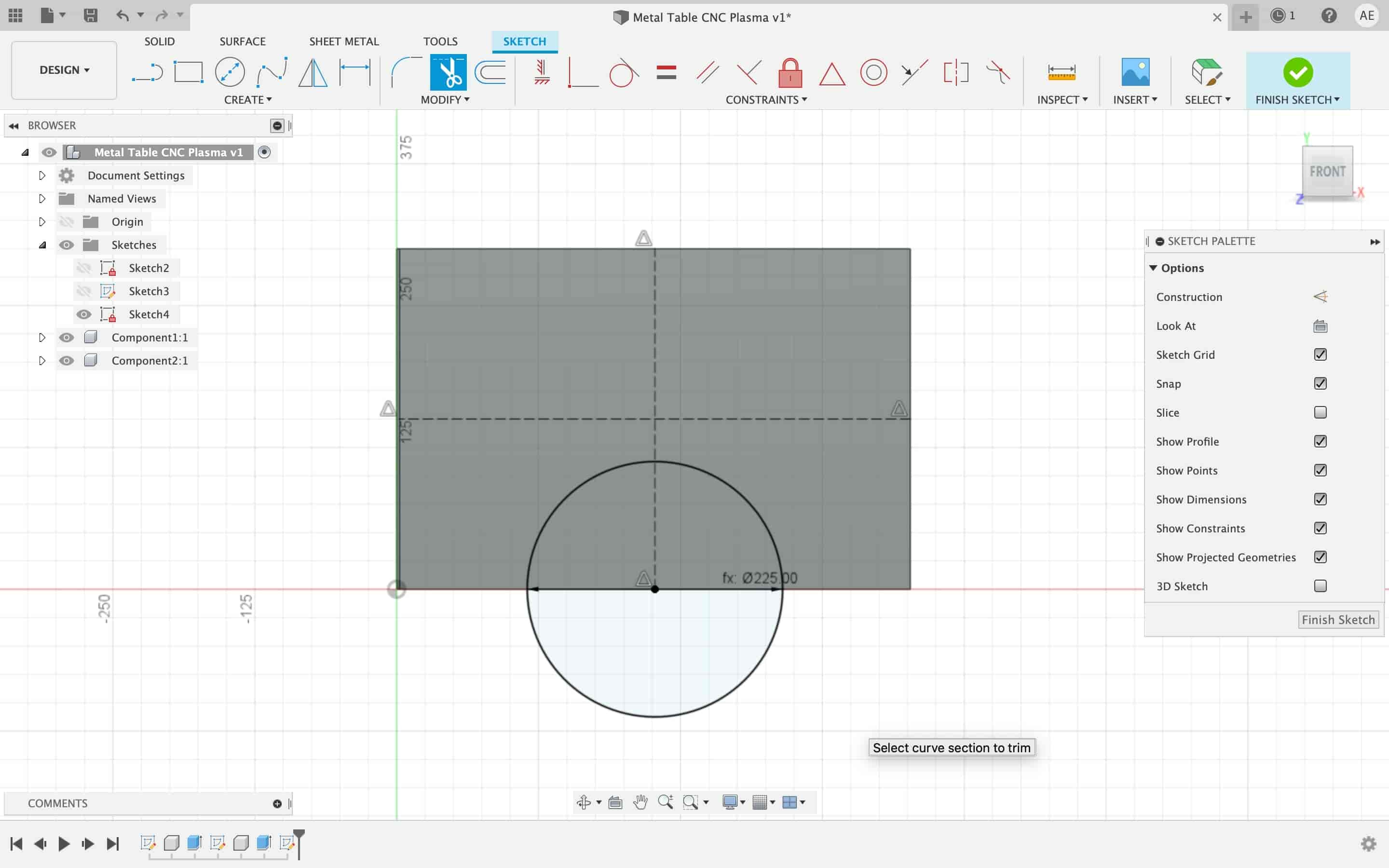Screen dimensions: 1389x868
Task: Select the Fillet tool
Action: tap(407, 72)
